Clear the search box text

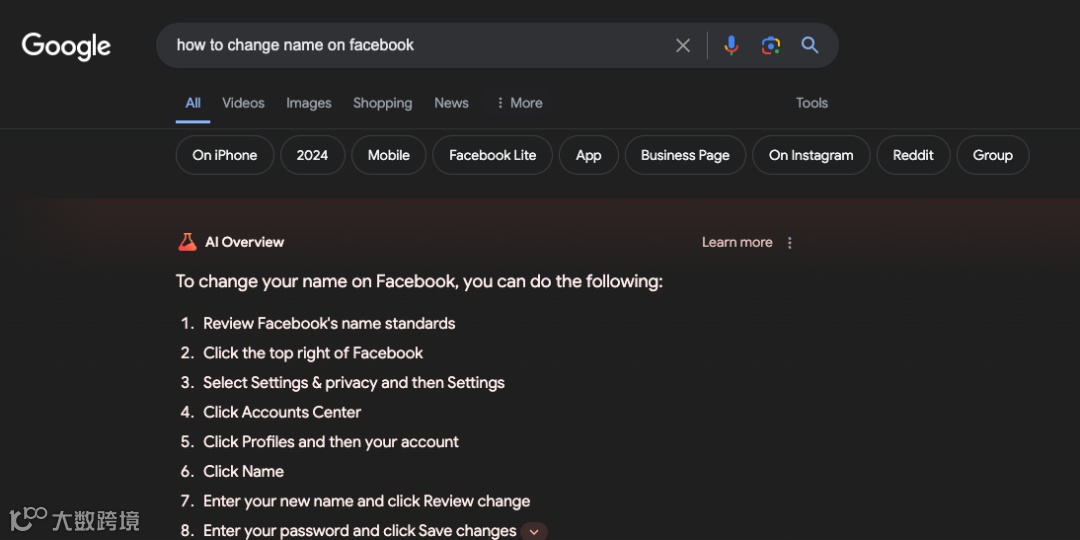(x=683, y=45)
